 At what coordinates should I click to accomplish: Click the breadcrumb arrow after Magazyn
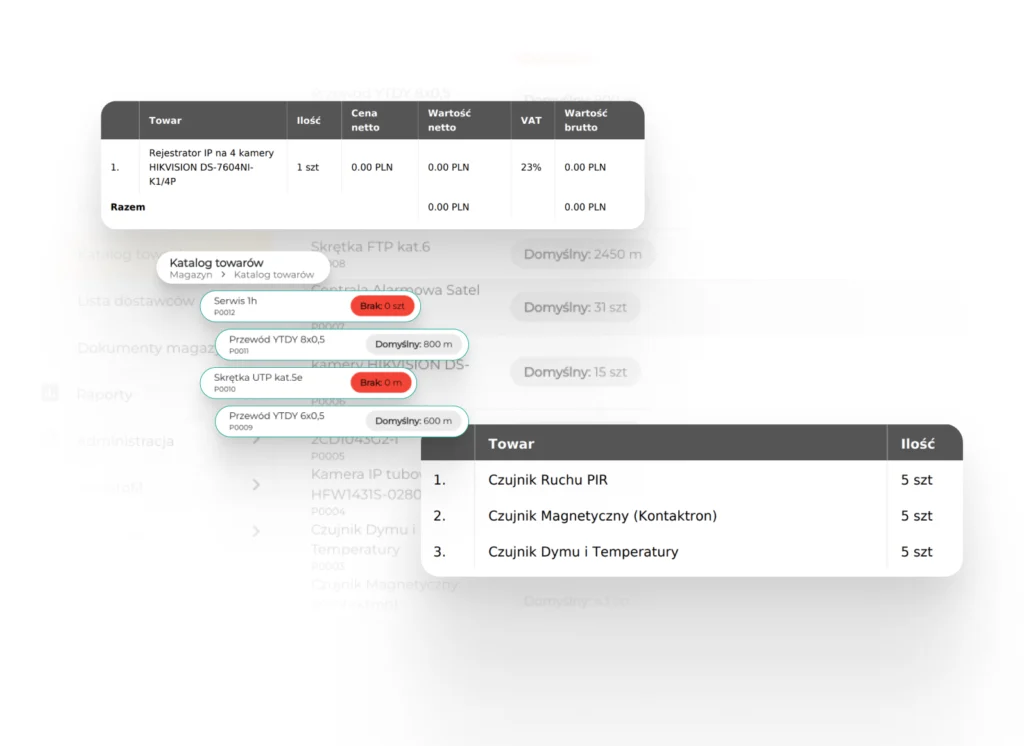223,275
